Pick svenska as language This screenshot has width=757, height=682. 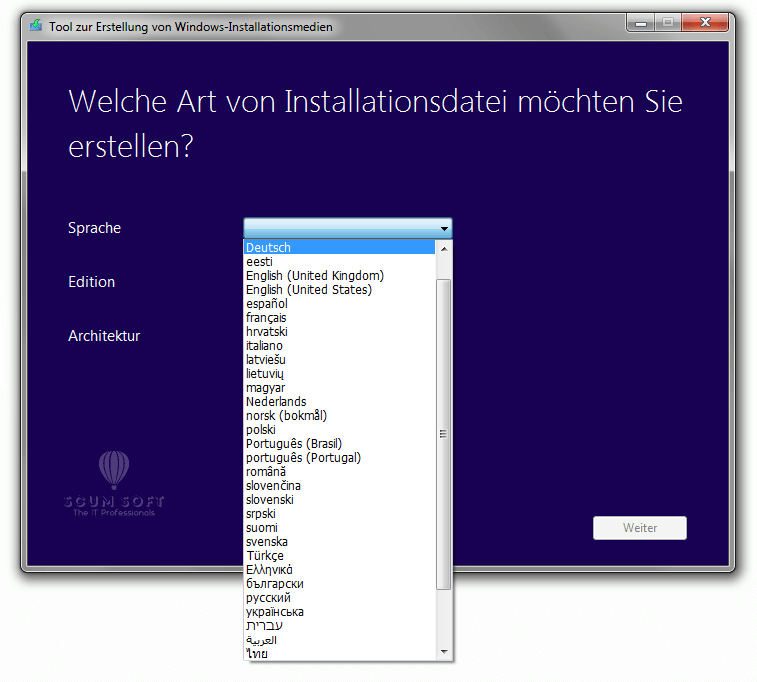pyautogui.click(x=339, y=542)
